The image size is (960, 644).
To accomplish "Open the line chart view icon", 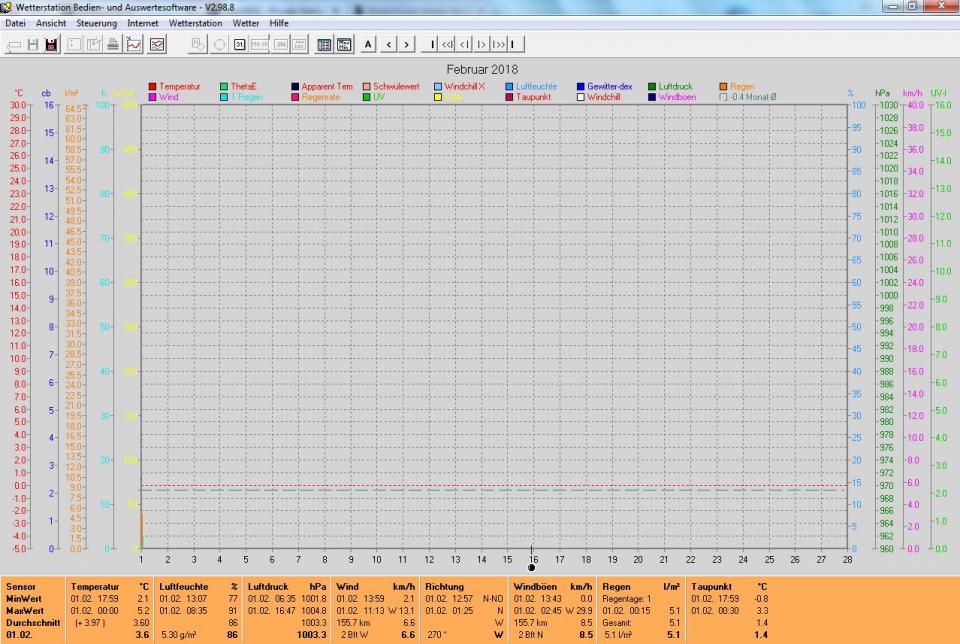I will (x=134, y=44).
